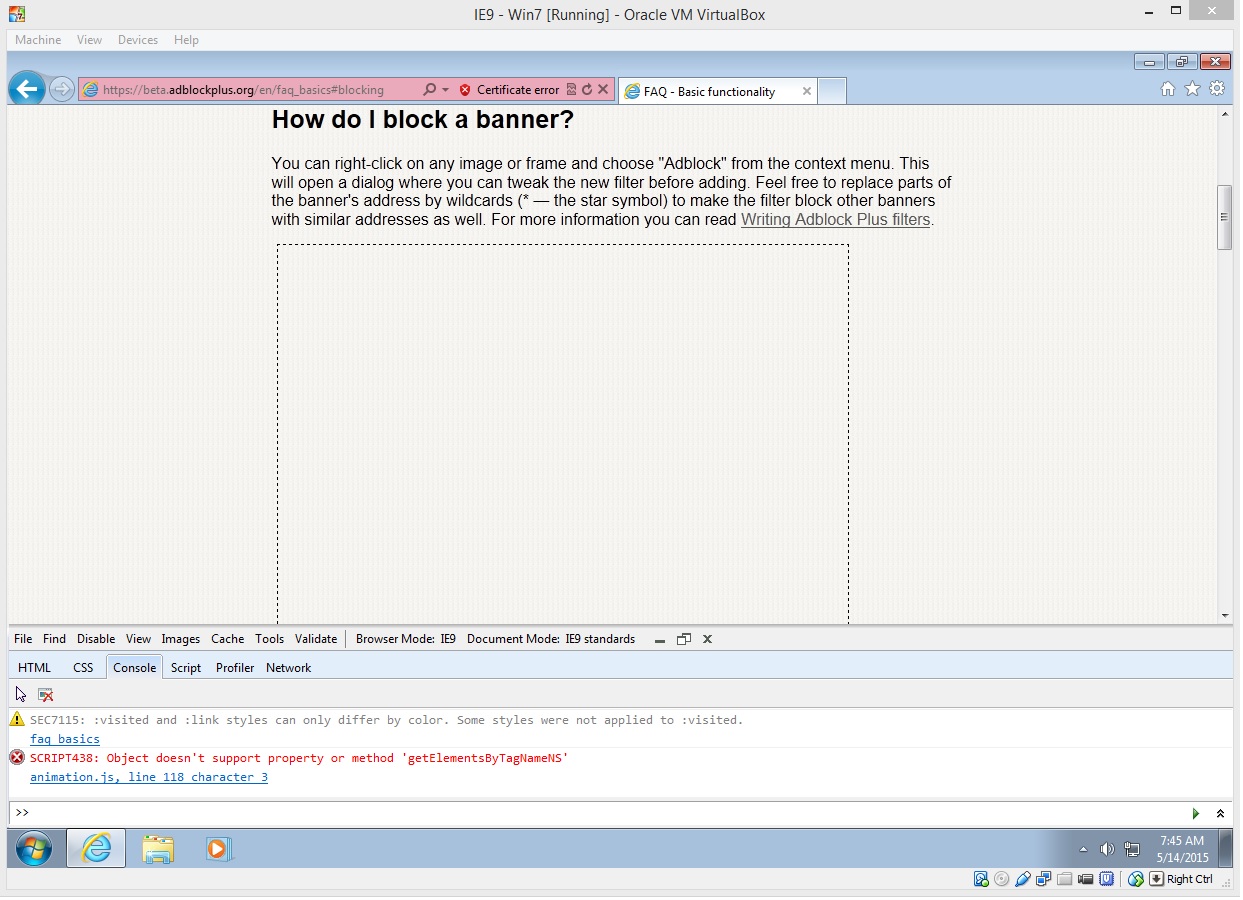The image size is (1243, 900).
Task: Open the IE Home page icon
Action: pyautogui.click(x=1168, y=89)
